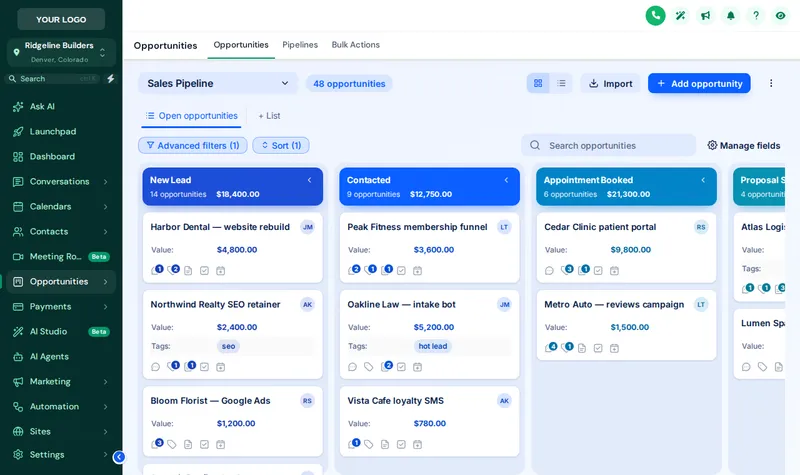Open calendar icon on Harbor Dental card

click(x=220, y=271)
